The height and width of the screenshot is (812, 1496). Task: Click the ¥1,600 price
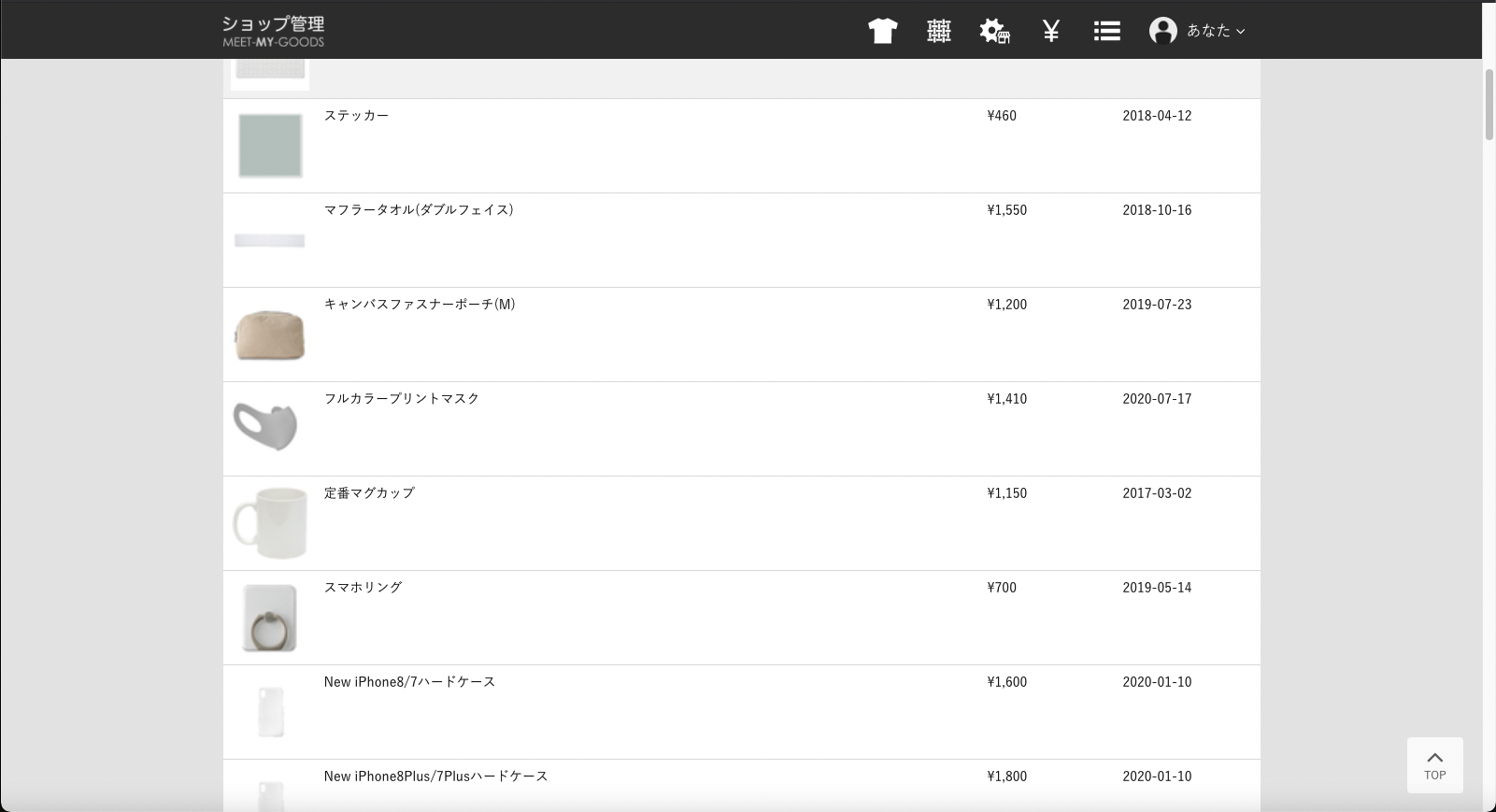tap(1007, 682)
